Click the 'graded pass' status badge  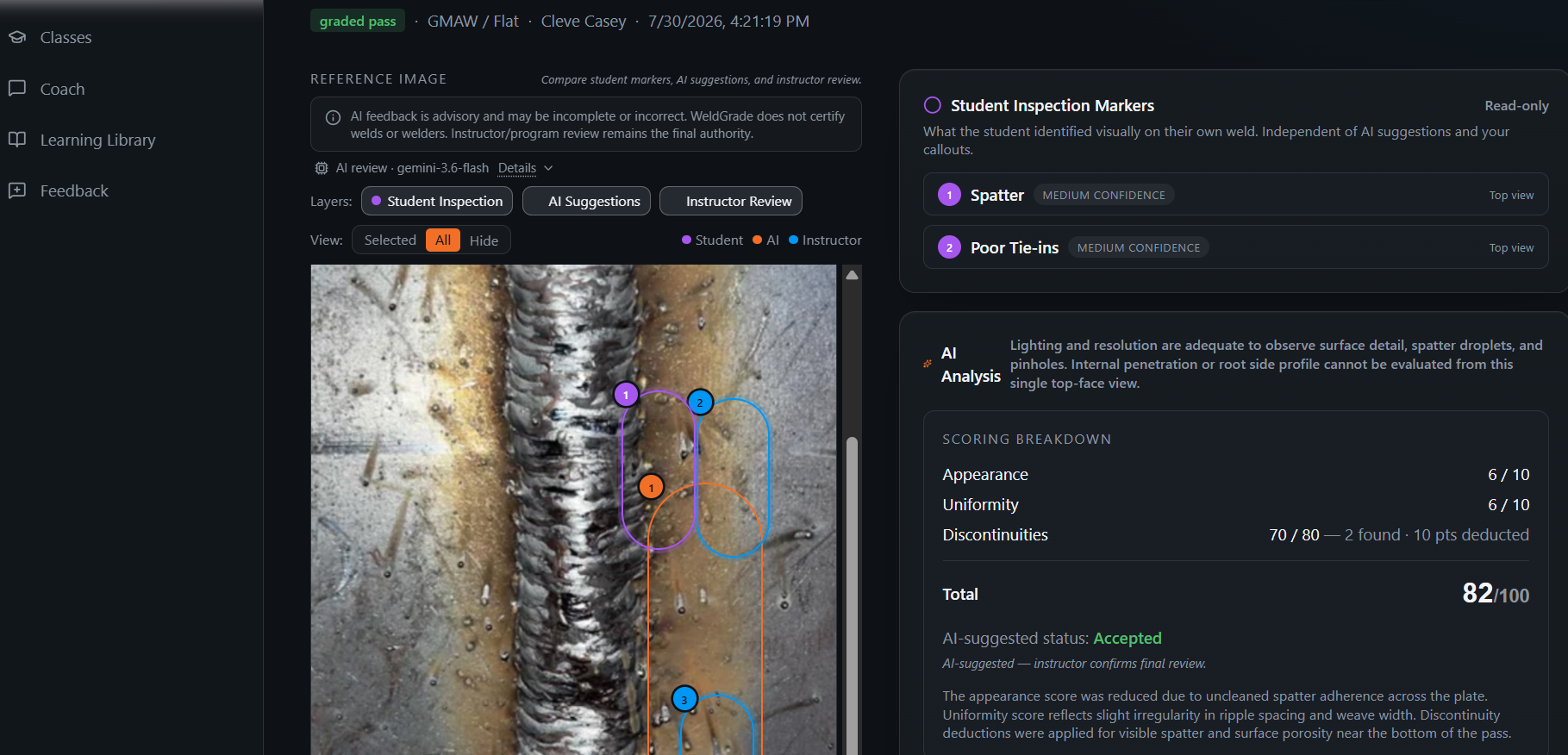click(358, 22)
